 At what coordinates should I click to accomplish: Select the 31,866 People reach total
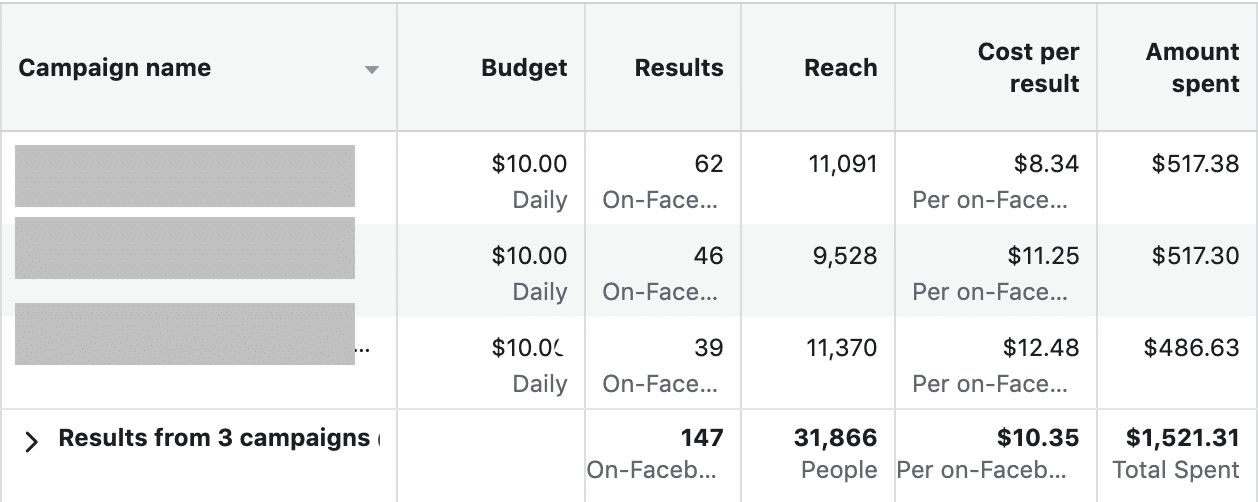[836, 453]
